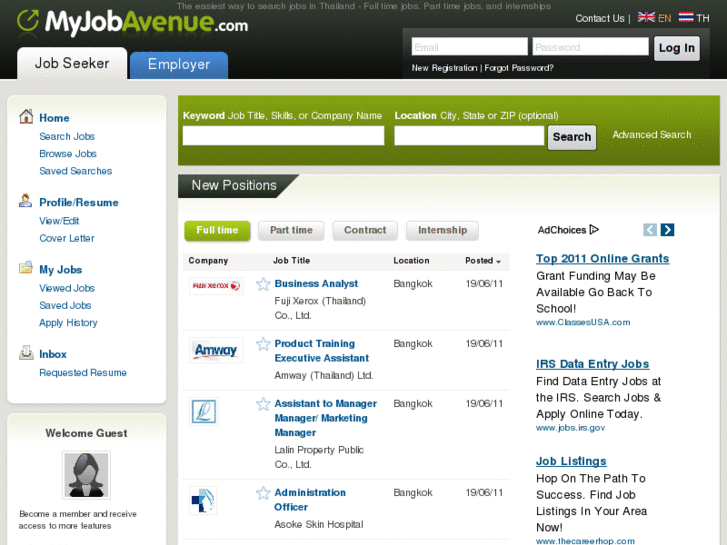727x545 pixels.
Task: Open Product Training Executive Assistant job
Action: 321,351
